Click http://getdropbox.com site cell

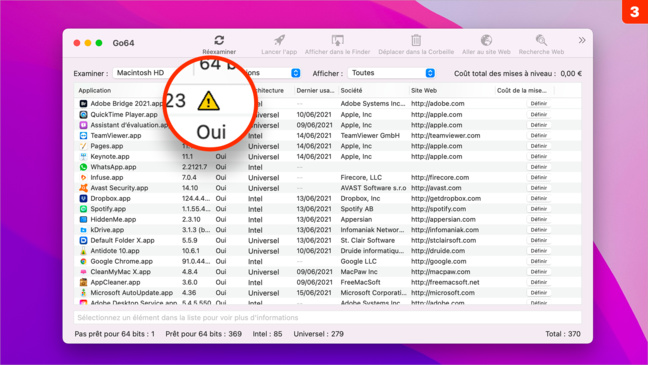pos(446,198)
